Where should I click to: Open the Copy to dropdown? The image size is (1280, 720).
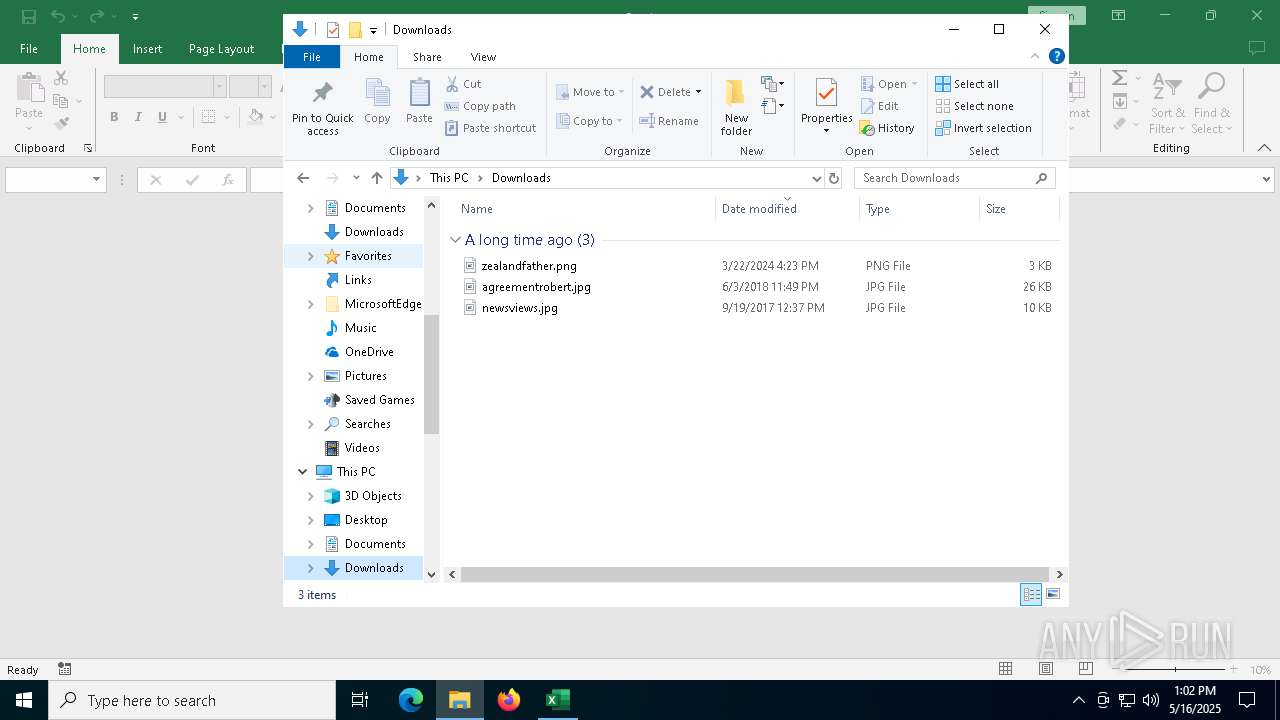point(589,121)
